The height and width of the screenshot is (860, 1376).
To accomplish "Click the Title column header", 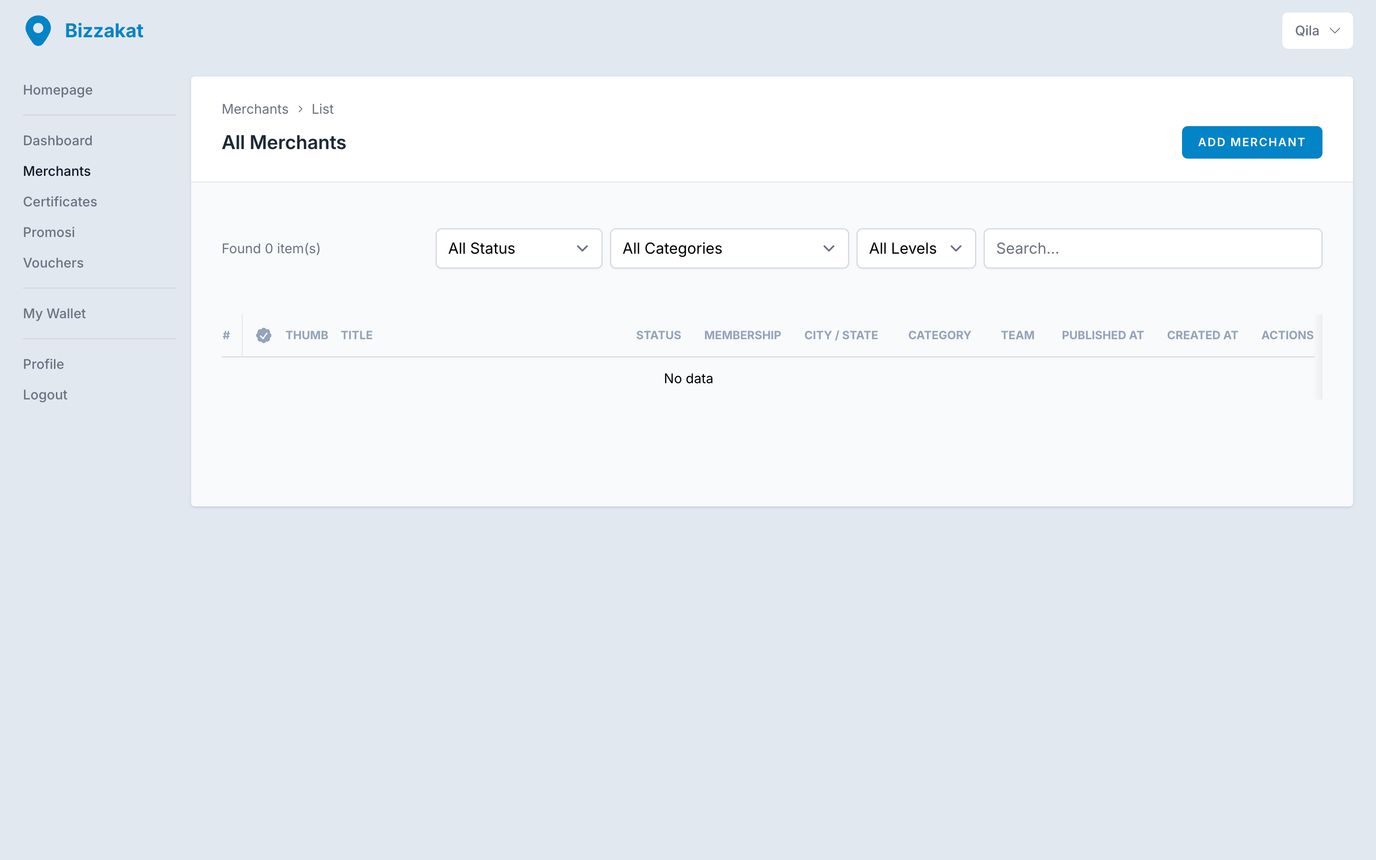I will 356,336.
